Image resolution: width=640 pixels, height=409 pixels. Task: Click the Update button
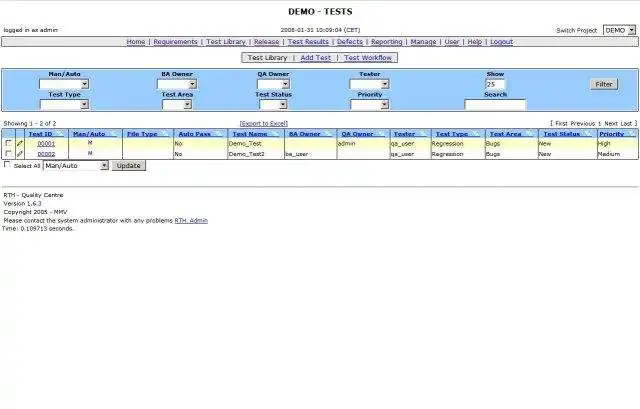[x=129, y=166]
